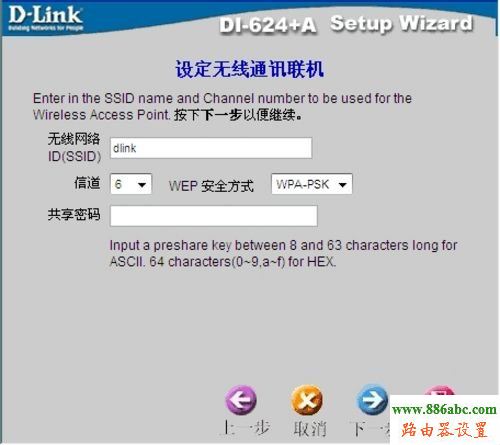Viewport: 500px width, 445px height.
Task: Click the arrow on the channel combo box
Action: click(x=142, y=184)
